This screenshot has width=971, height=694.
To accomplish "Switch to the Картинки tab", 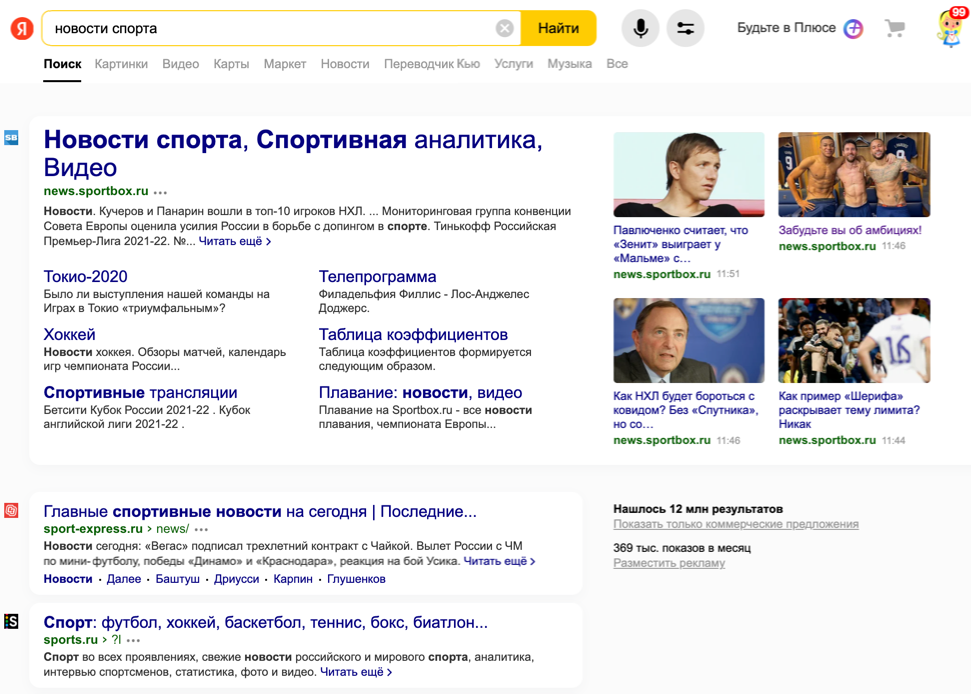I will (121, 64).
